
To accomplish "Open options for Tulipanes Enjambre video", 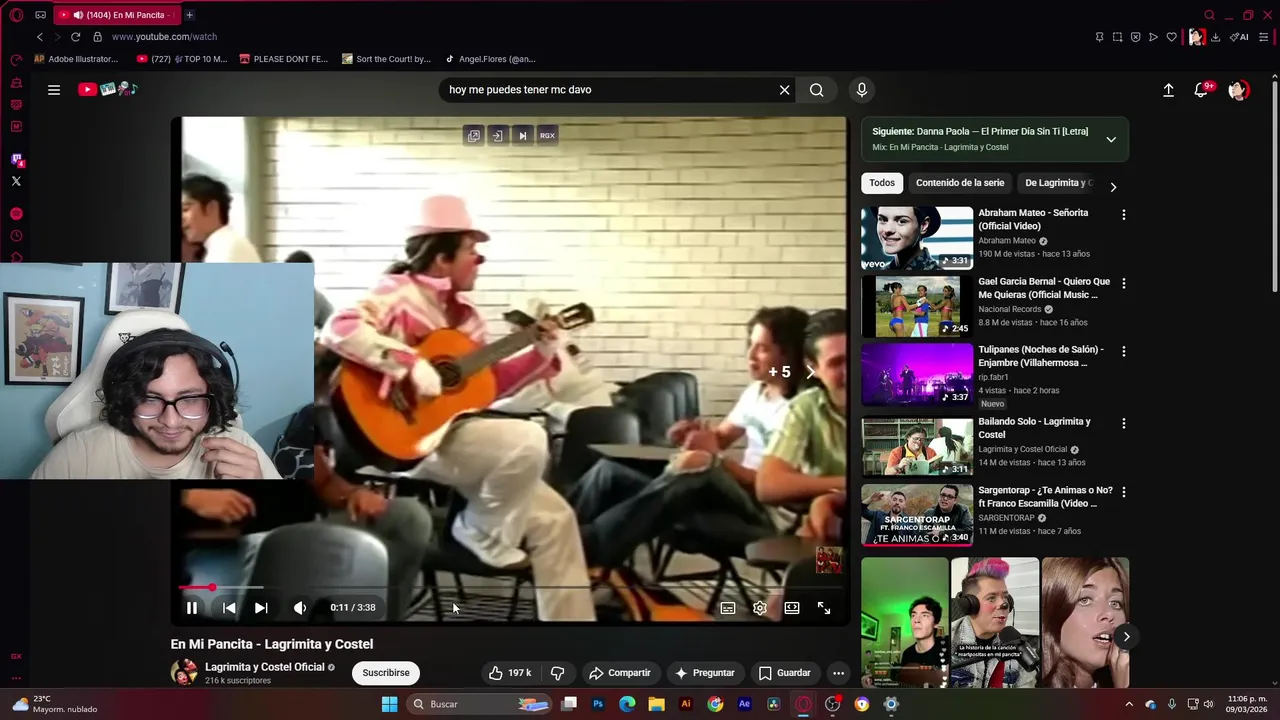I will tap(1123, 352).
